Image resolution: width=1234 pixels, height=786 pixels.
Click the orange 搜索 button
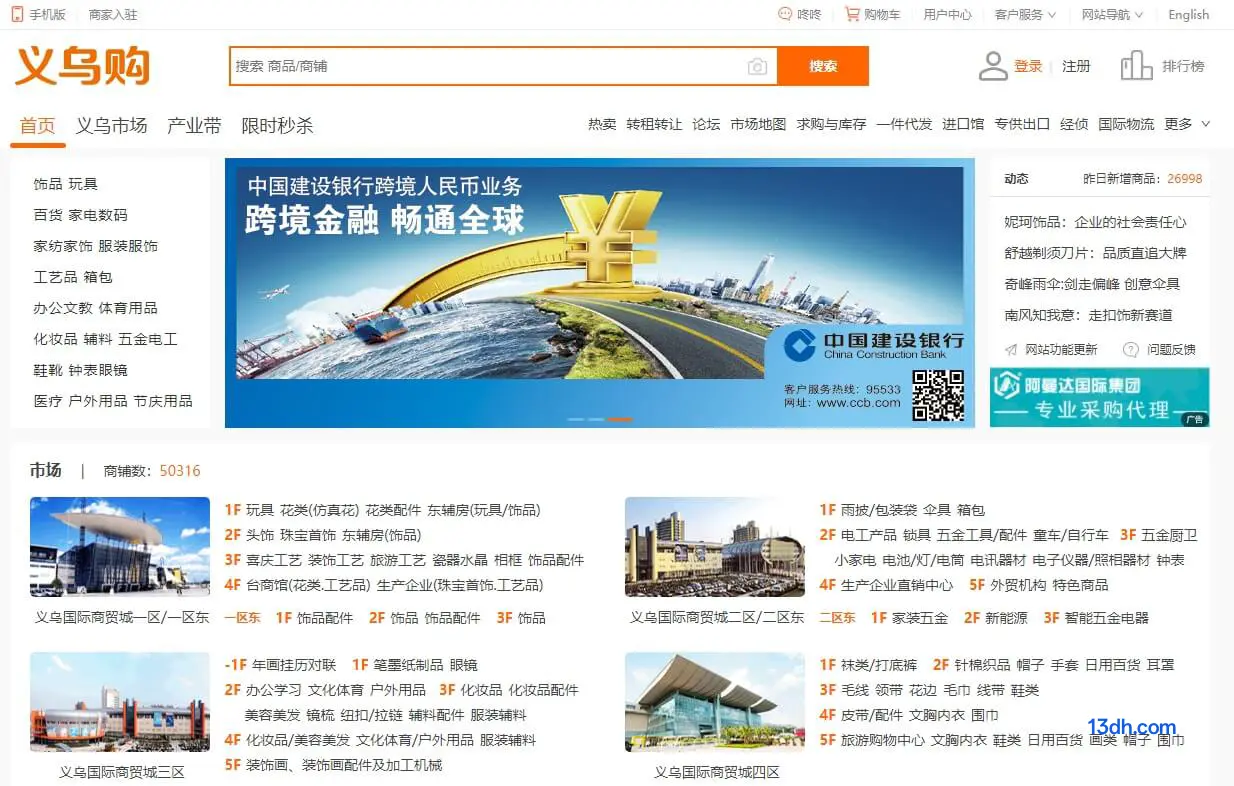click(x=823, y=66)
